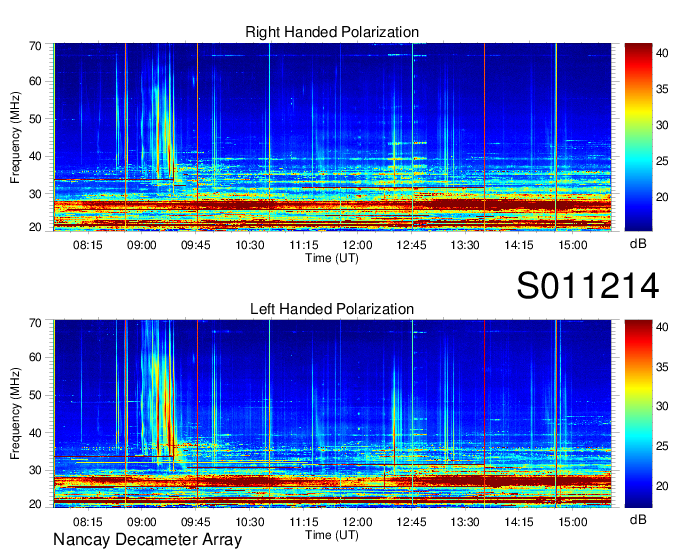The width and height of the screenshot is (680, 552).
Task: Click the 10:30 tick under Left Handed plot
Action: 250,522
